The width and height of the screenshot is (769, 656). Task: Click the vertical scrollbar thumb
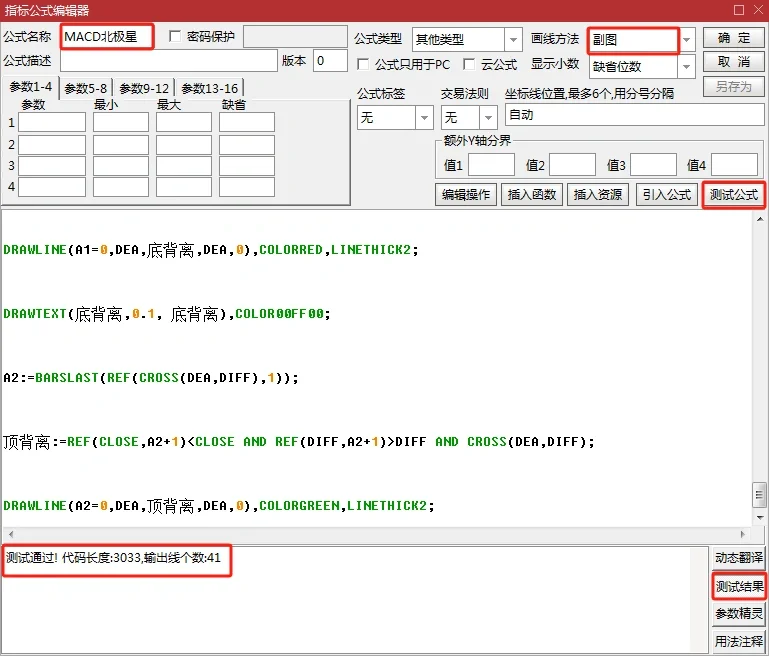point(760,495)
